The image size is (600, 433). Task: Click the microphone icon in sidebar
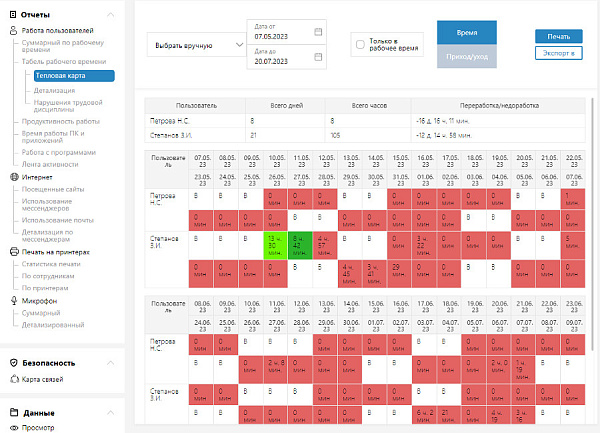pyautogui.click(x=14, y=299)
